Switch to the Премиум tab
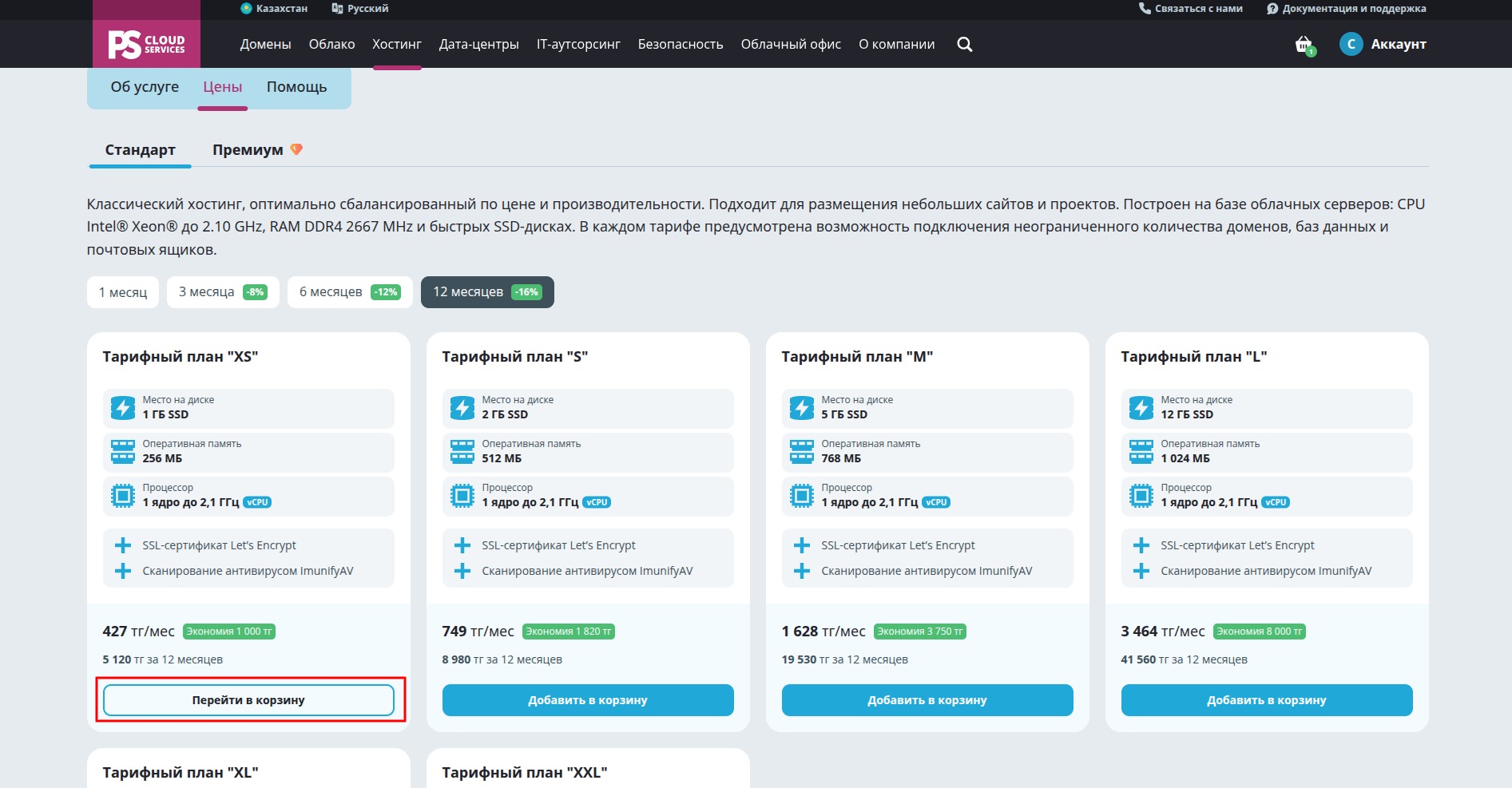1512x788 pixels. coord(248,150)
